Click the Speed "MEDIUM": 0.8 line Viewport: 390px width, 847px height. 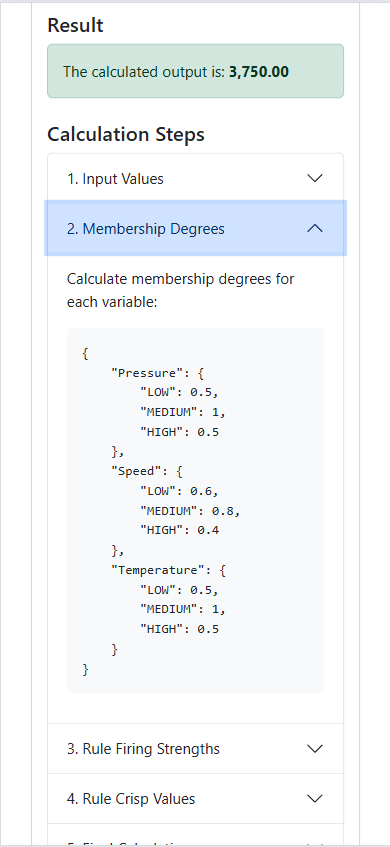[x=190, y=510]
